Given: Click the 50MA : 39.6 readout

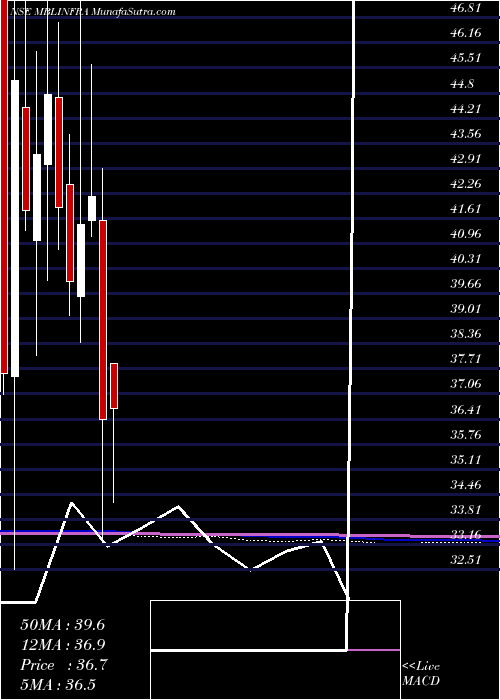Looking at the screenshot, I should click(x=63, y=625).
